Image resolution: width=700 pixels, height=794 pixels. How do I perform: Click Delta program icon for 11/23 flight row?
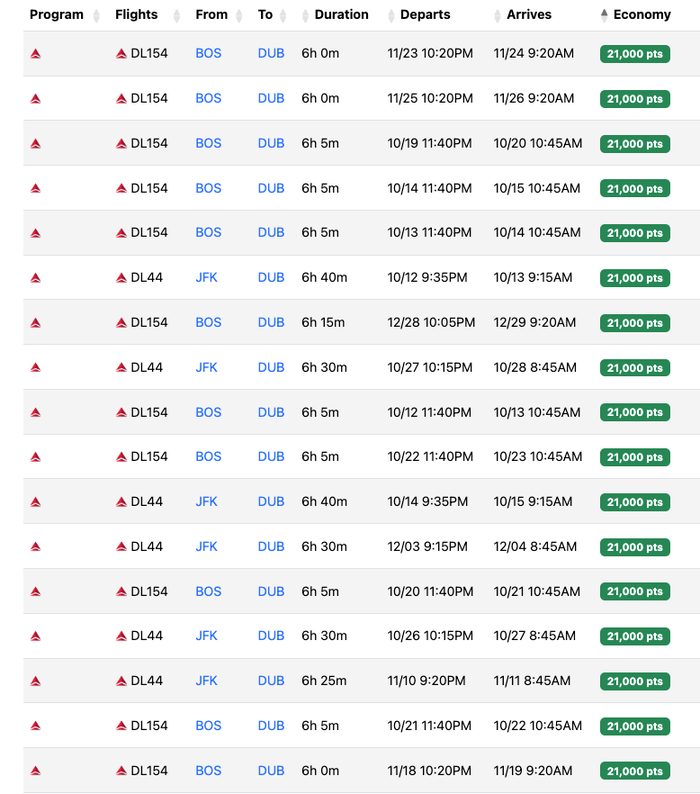(x=35, y=54)
